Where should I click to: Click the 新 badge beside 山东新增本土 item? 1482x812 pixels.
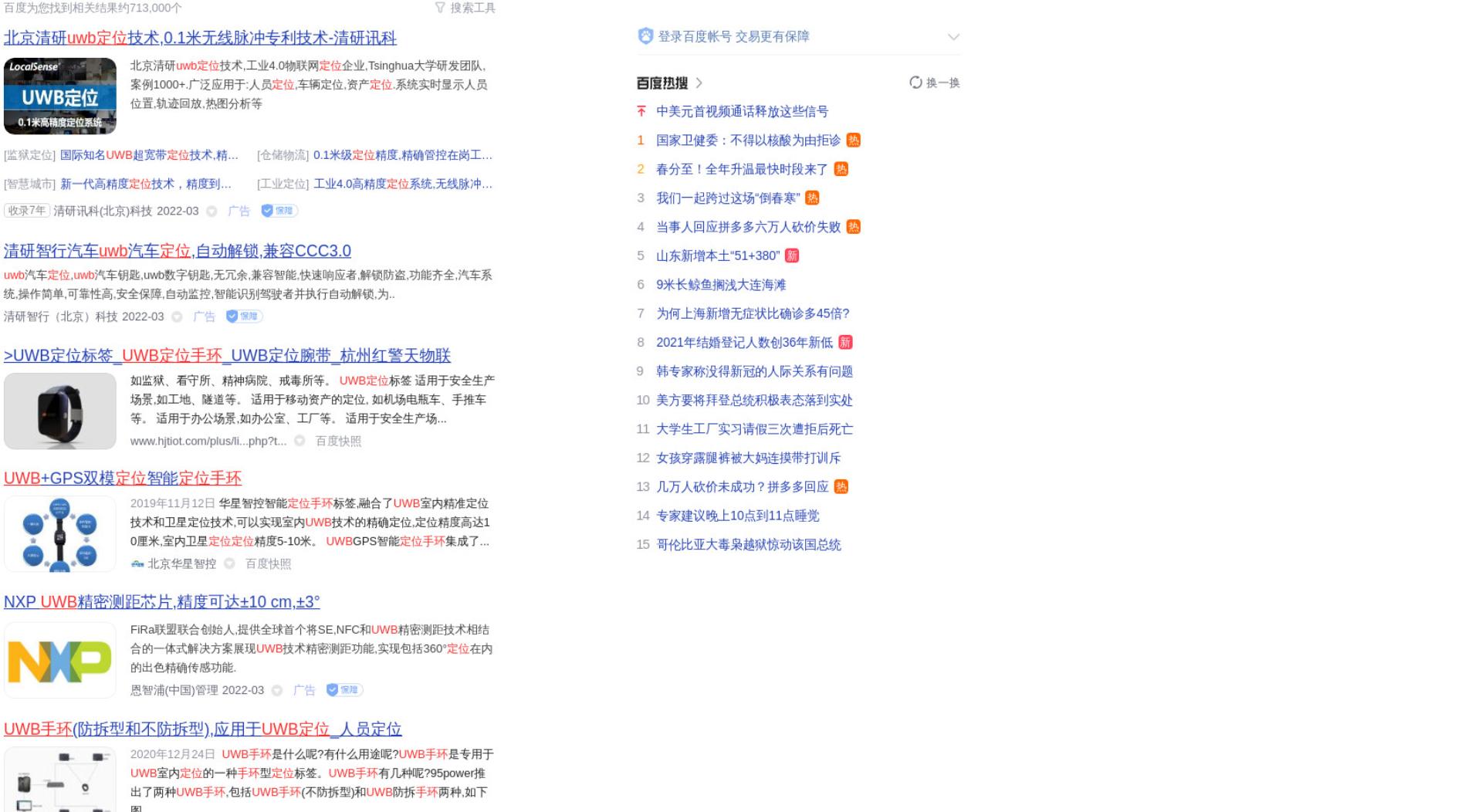tap(792, 255)
